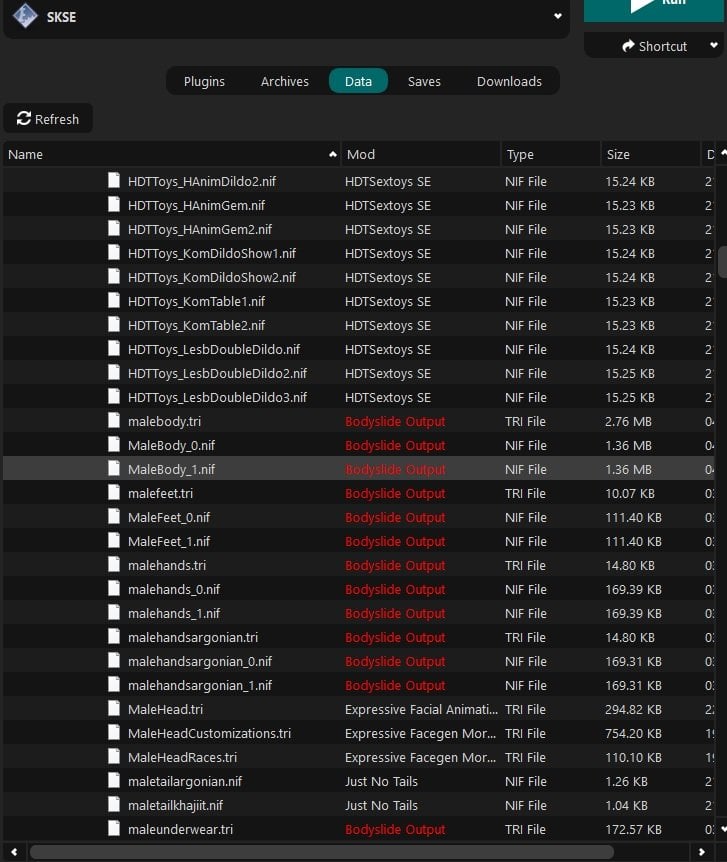Screen dimensions: 727x862
Task: Click the file icon of malehands_1.nif
Action: tap(114, 612)
